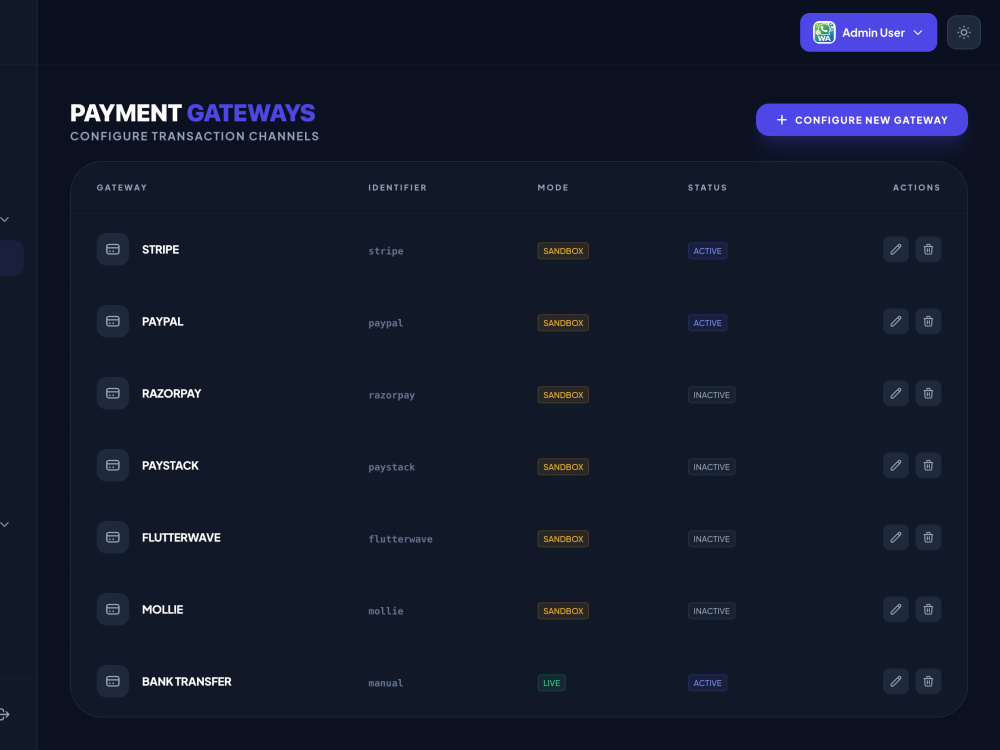Viewport: 1000px width, 750px height.
Task: Click the 'flutterwave' identifier text
Action: pyautogui.click(x=401, y=540)
